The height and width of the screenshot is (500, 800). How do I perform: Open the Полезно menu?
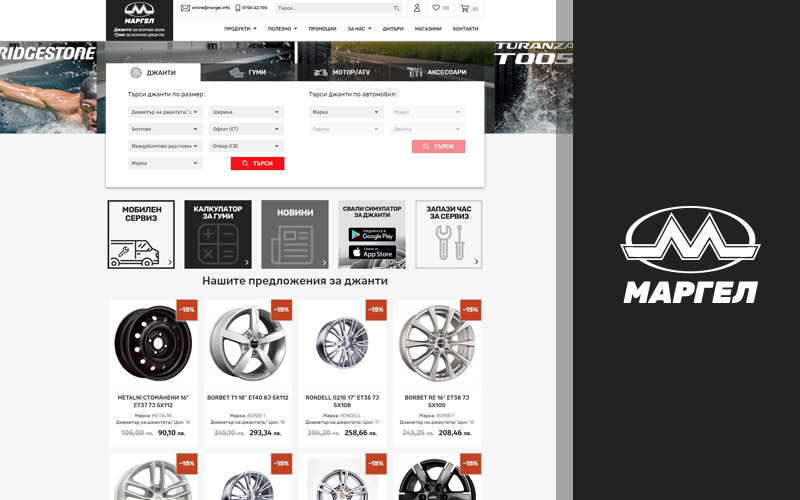tap(282, 29)
